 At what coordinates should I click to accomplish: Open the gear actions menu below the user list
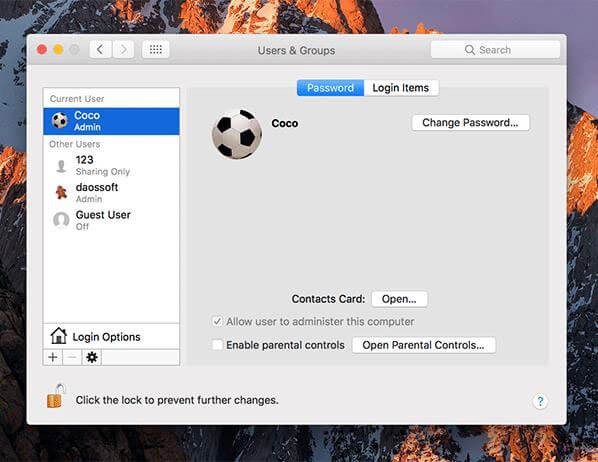pos(92,357)
